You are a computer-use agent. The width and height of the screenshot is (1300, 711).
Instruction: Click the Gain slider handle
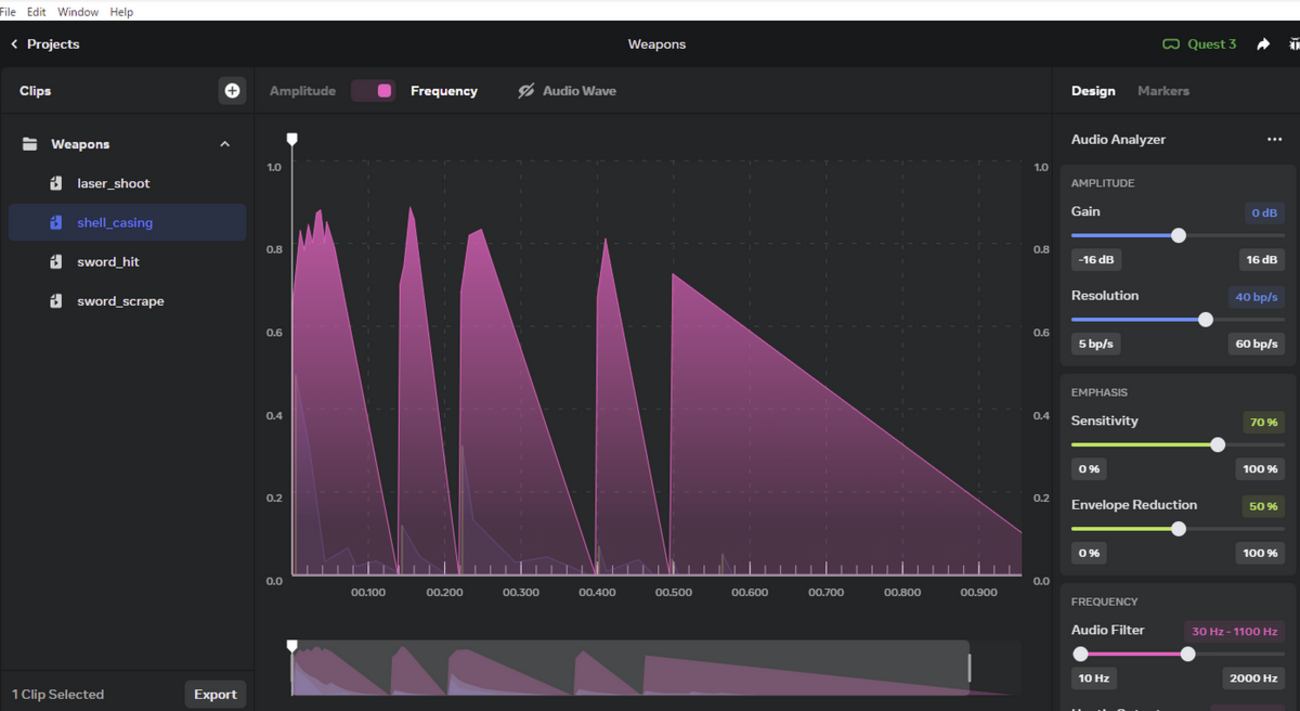[x=1178, y=236]
